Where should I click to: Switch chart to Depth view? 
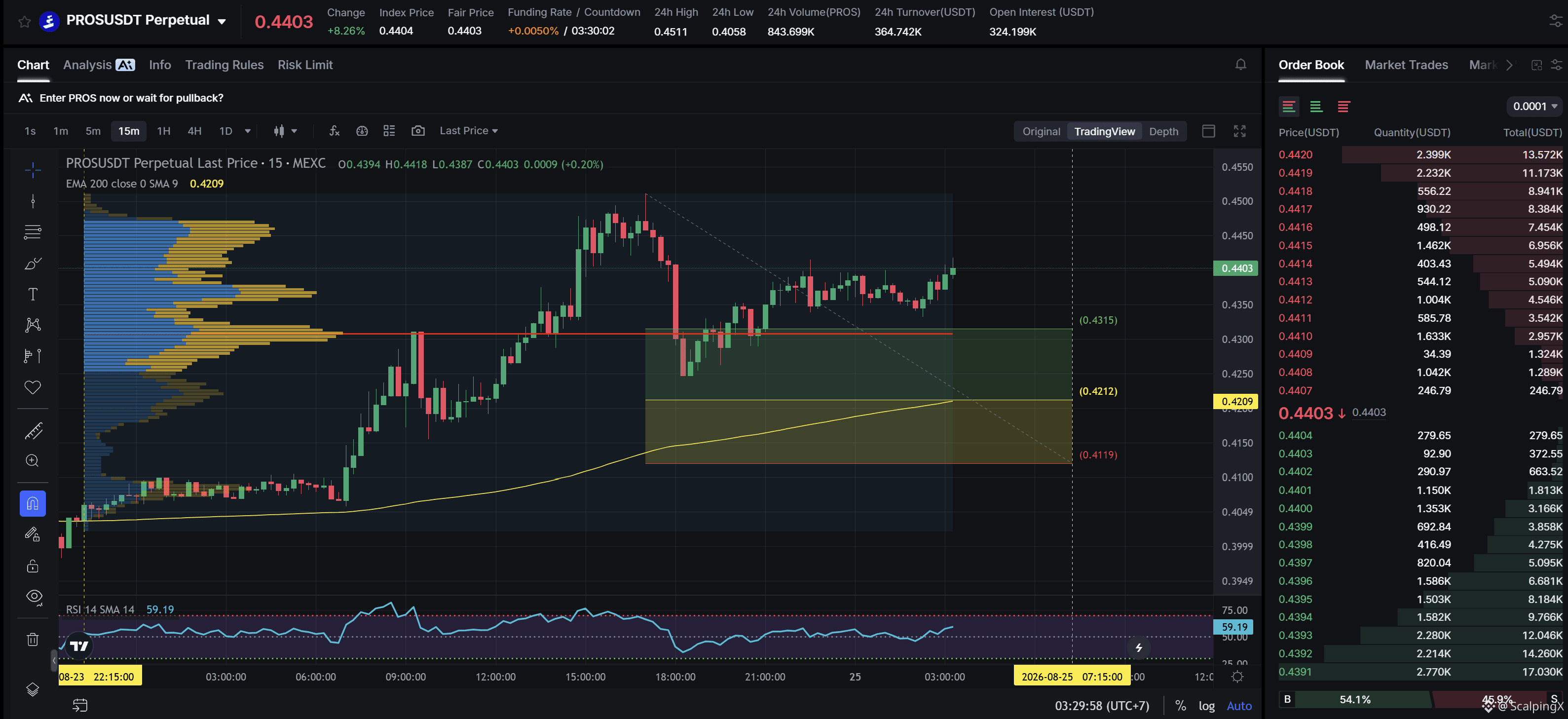(1163, 131)
